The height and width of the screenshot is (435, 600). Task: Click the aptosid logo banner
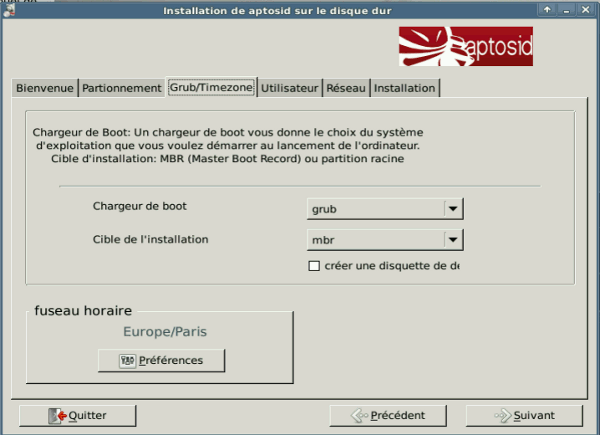click(466, 46)
